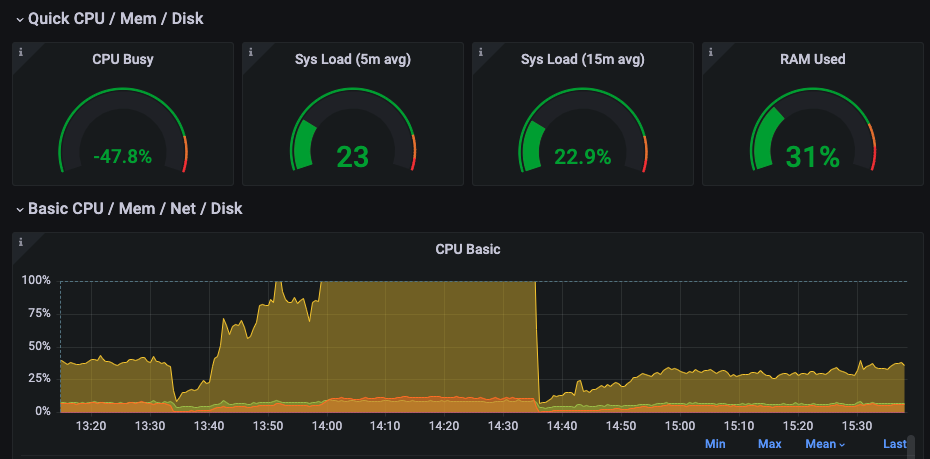Viewport: 930px width, 459px height.
Task: Open the Sys Load (15m avg) info icon
Action: pos(481,52)
